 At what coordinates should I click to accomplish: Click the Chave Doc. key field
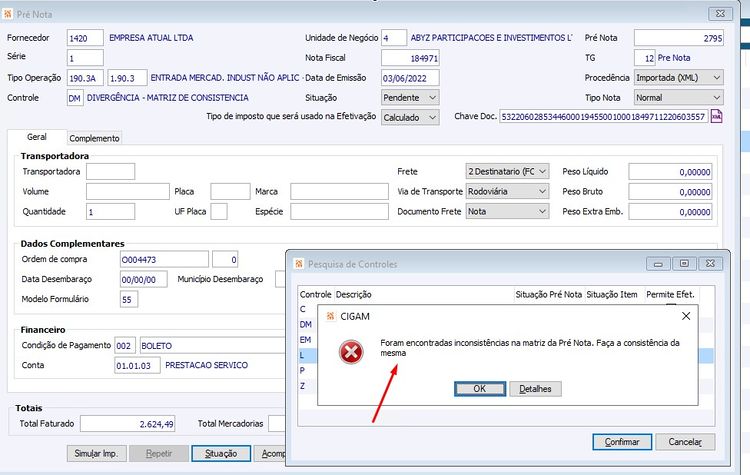[x=604, y=116]
